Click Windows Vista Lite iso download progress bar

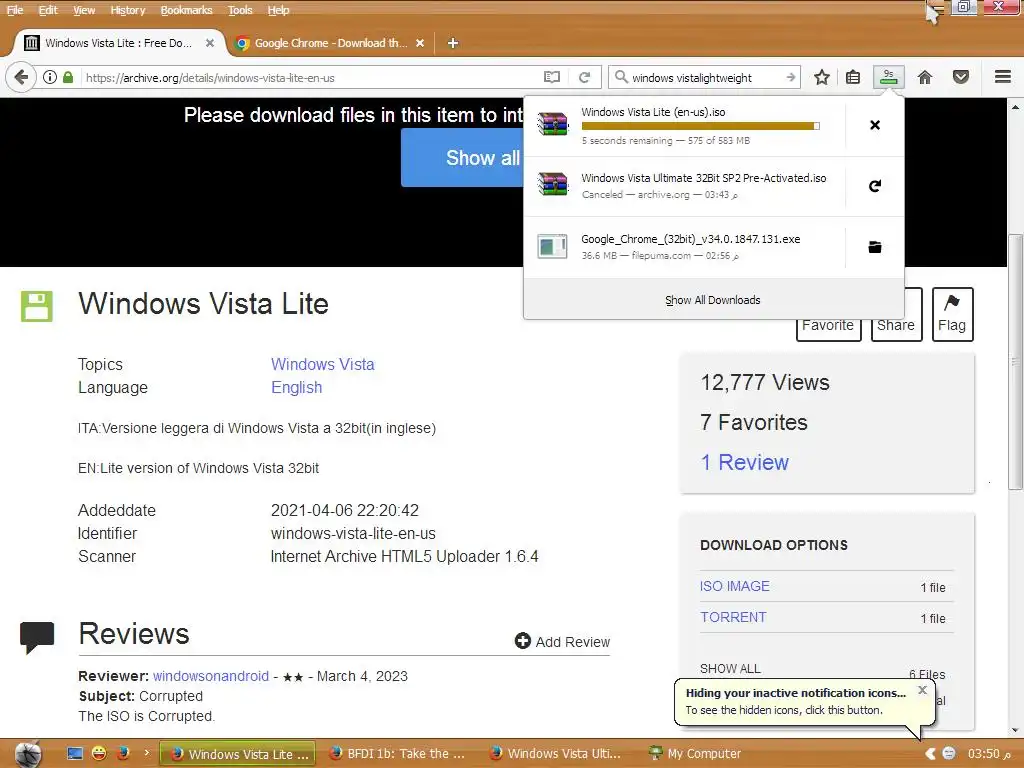click(700, 126)
